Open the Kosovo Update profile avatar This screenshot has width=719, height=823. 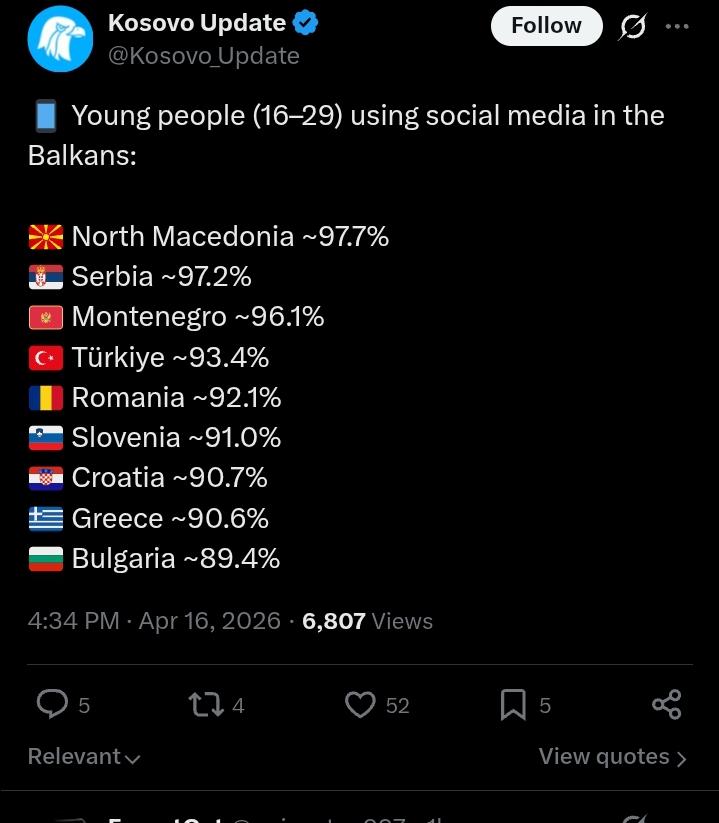pos(60,39)
